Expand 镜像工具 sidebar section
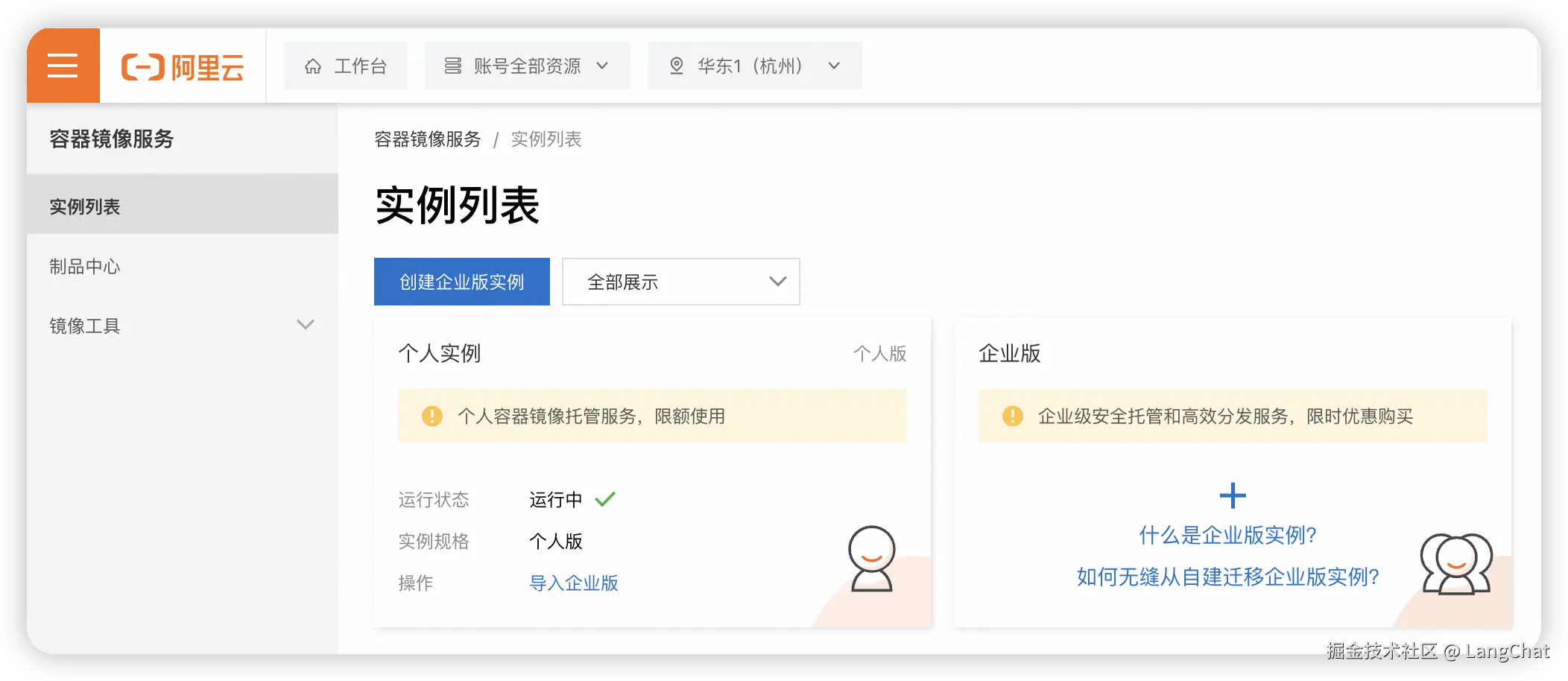 [183, 326]
